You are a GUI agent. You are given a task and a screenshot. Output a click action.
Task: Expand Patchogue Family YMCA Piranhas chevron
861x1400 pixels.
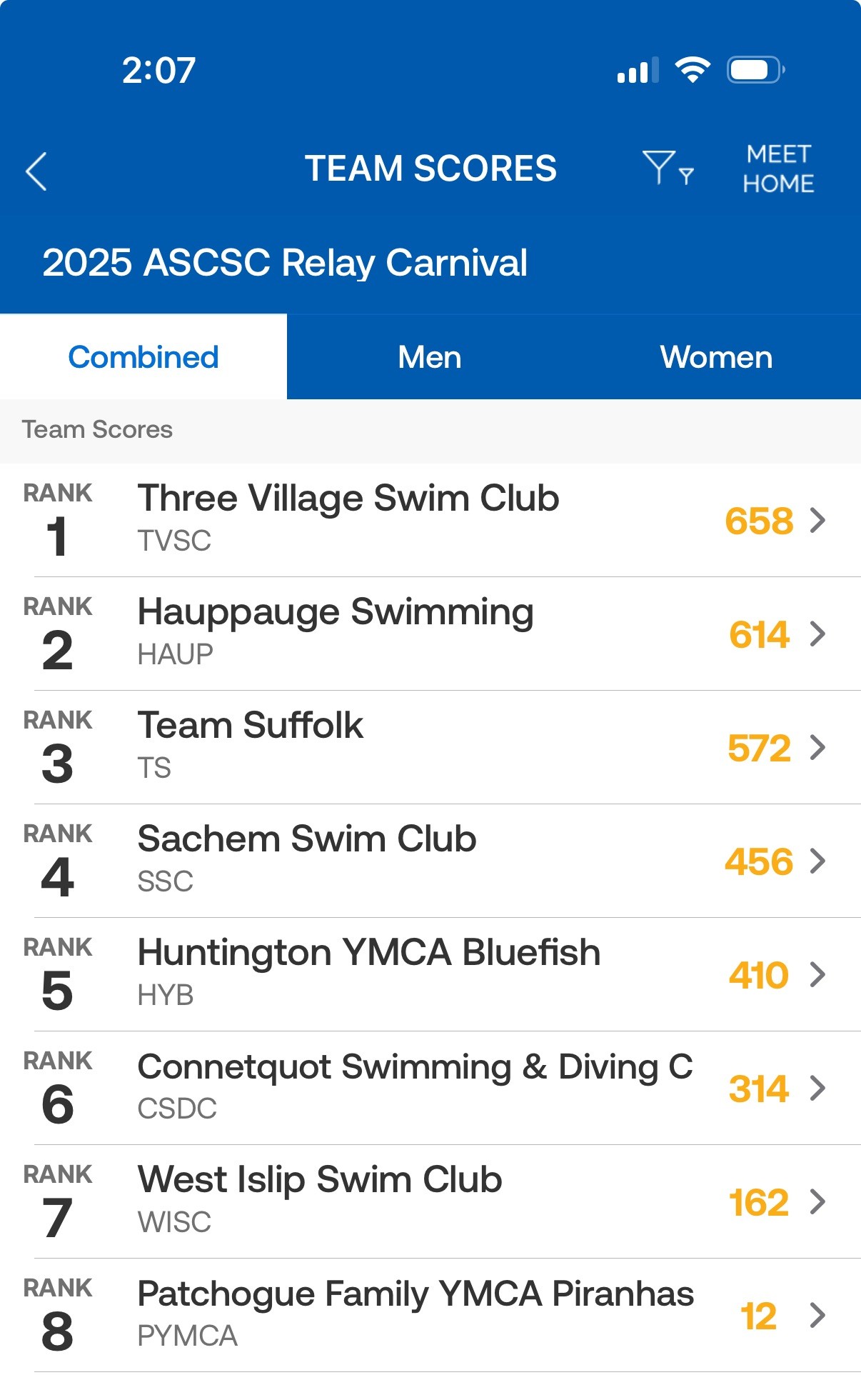point(817,1315)
